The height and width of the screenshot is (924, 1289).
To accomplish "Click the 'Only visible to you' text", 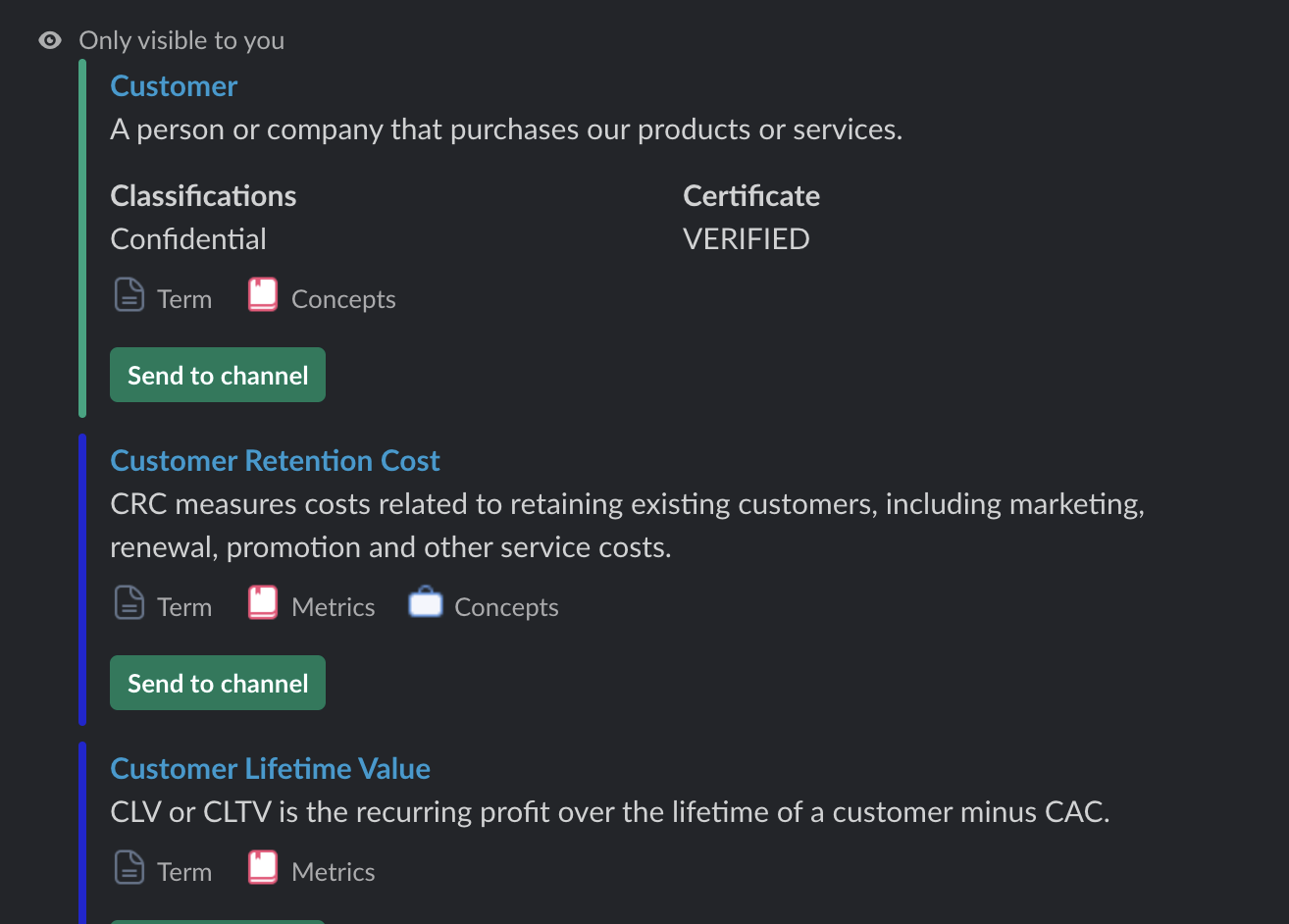I will tap(181, 40).
